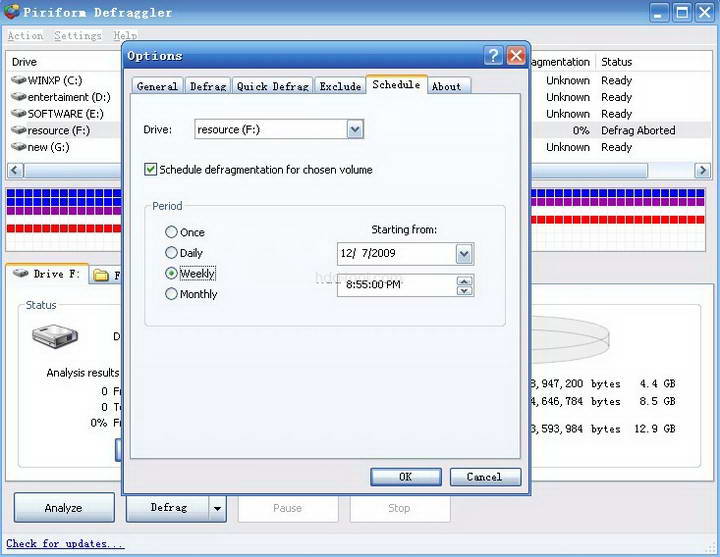Viewport: 720px width, 557px height.
Task: Uncheck Schedule defragmentation for chosen volume
Action: (x=150, y=169)
